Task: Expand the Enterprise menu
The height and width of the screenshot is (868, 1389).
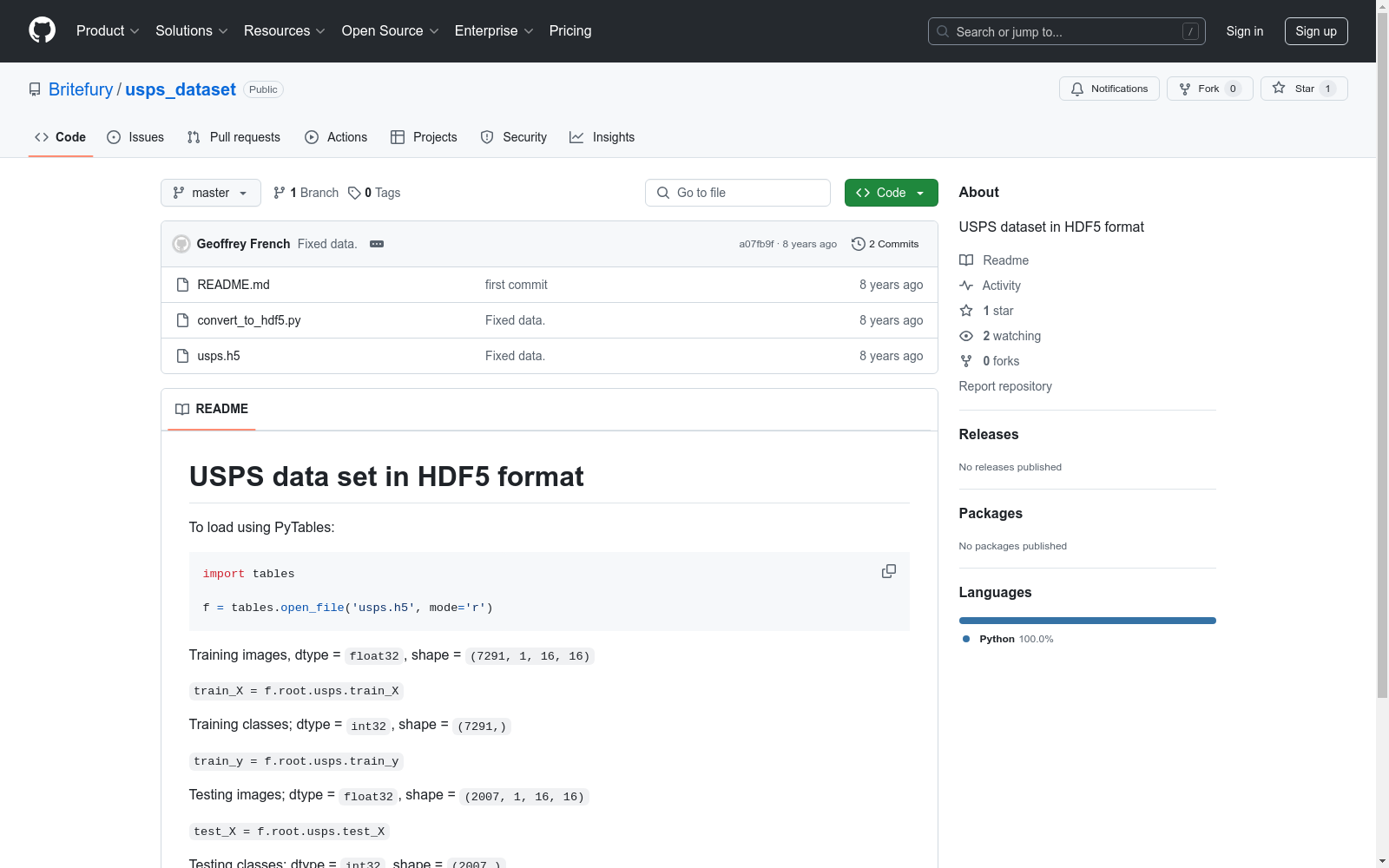Action: pos(494,30)
